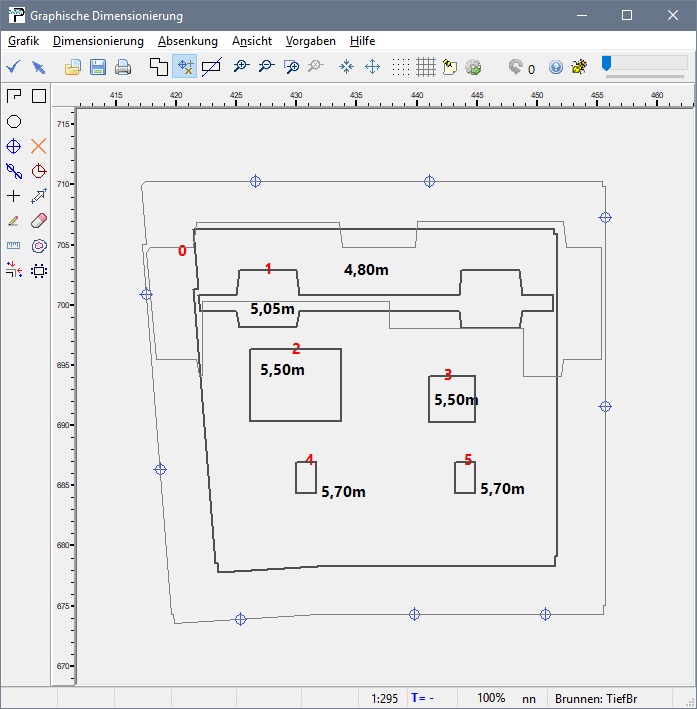Click the blue crosshair well placement tool

[14, 146]
